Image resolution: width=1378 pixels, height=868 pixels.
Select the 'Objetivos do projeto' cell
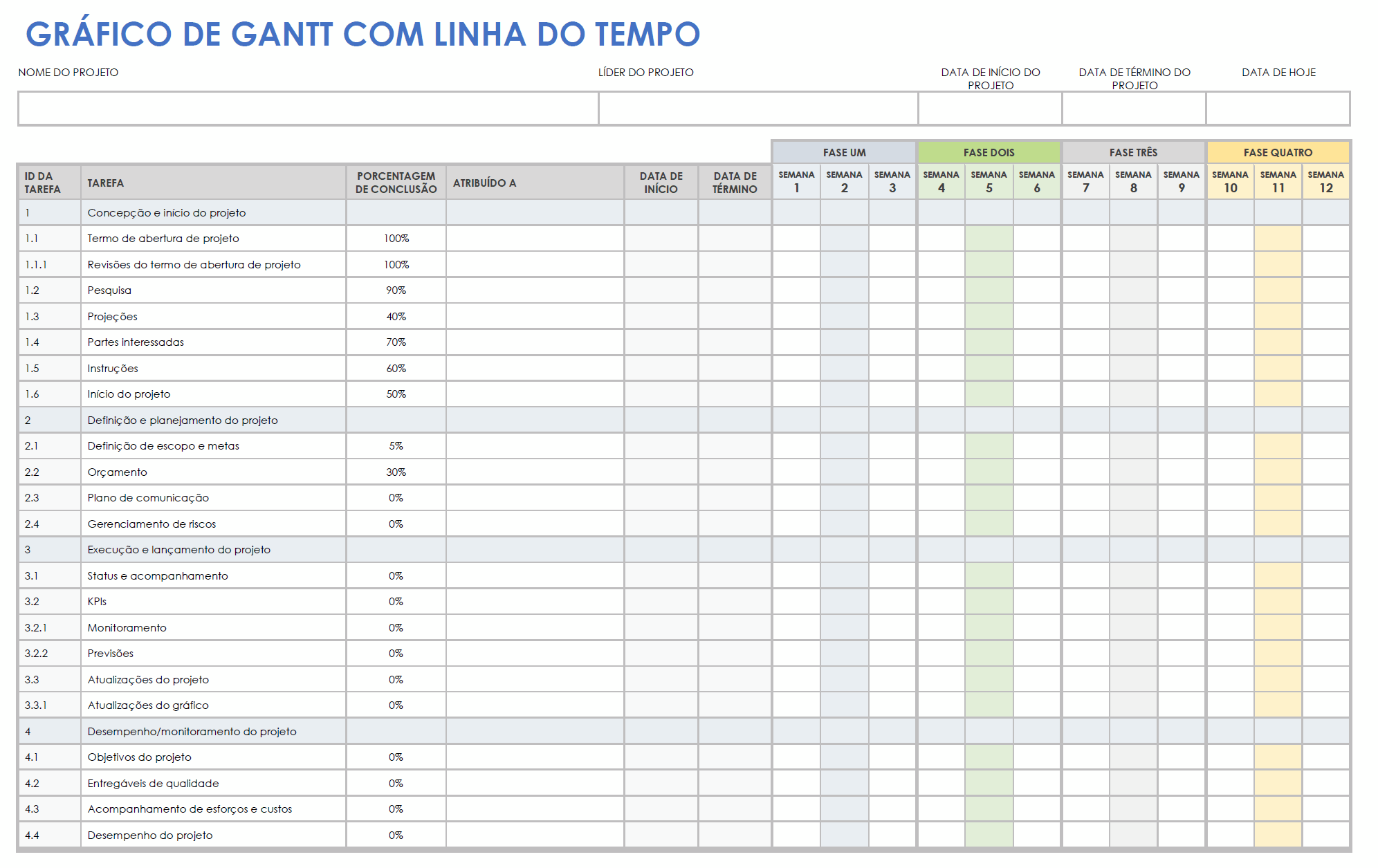click(213, 757)
